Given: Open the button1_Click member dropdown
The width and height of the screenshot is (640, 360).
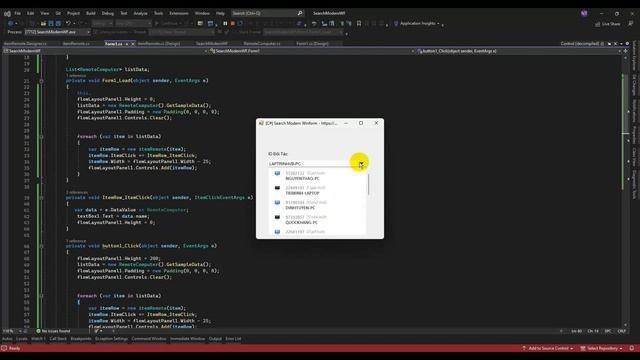Looking at the screenshot, I should tap(519, 51).
